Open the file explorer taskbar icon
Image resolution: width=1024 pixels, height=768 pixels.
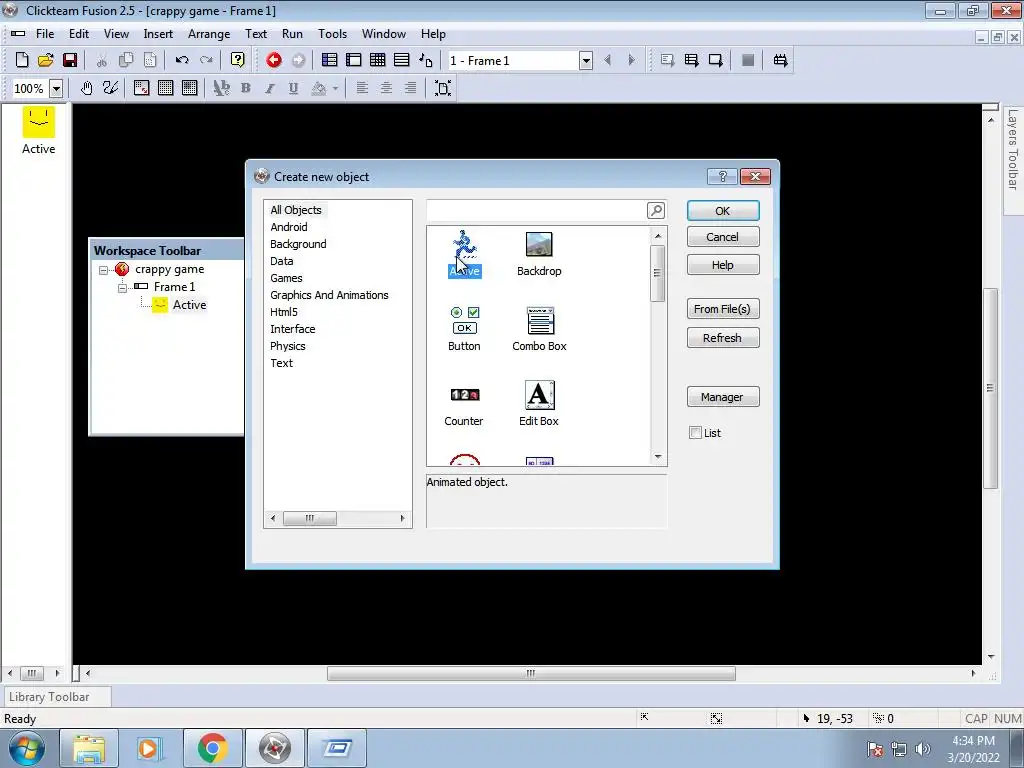point(89,748)
